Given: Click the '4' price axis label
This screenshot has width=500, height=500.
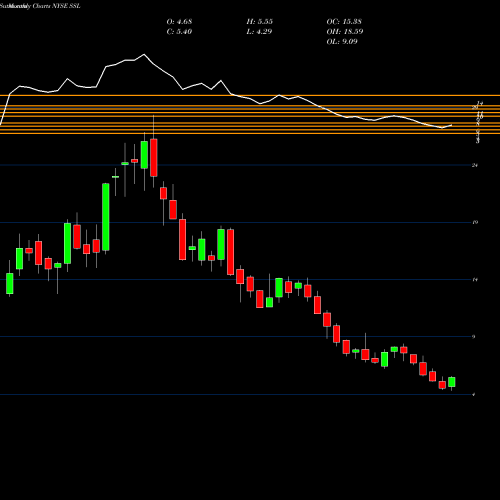Looking at the screenshot, I should point(474,395).
